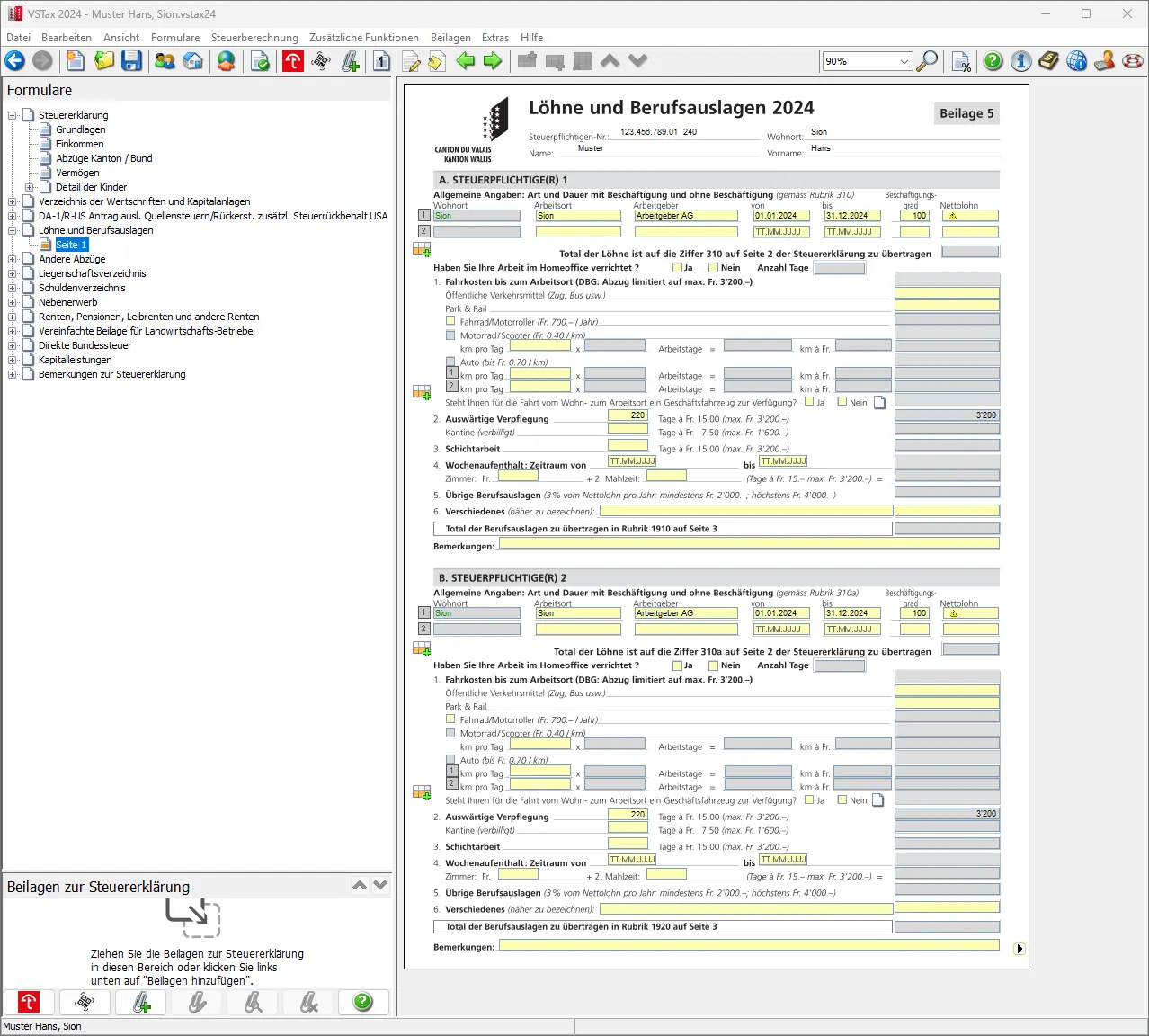
Task: Open the Steuerberechnung menu
Action: [254, 38]
